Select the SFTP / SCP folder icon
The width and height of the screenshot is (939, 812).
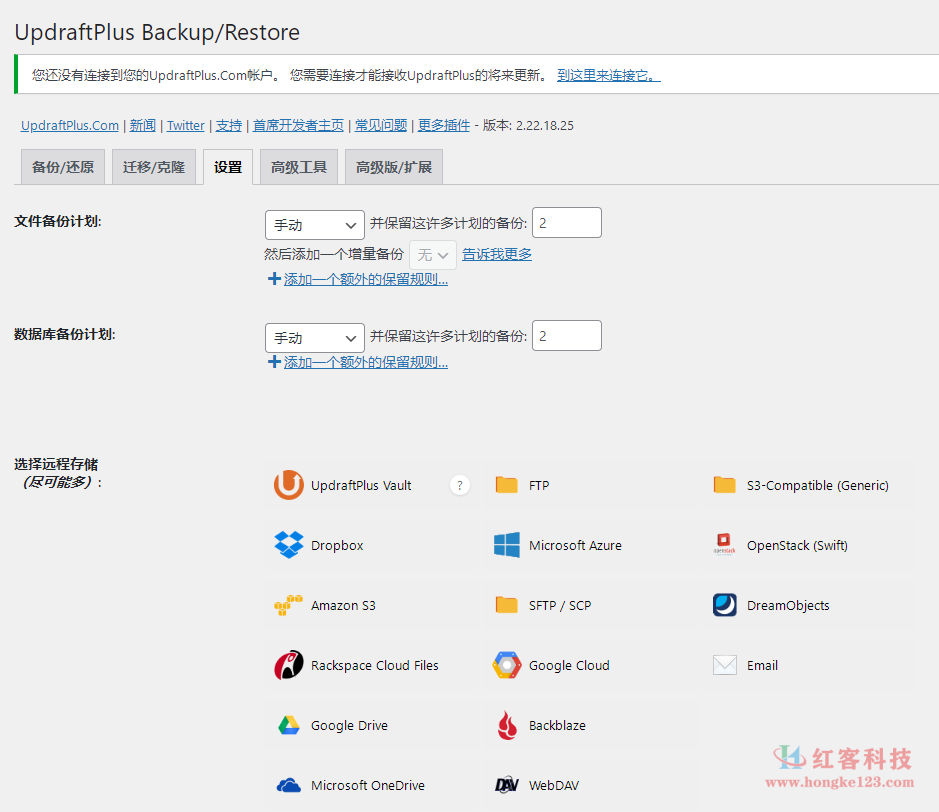507,605
